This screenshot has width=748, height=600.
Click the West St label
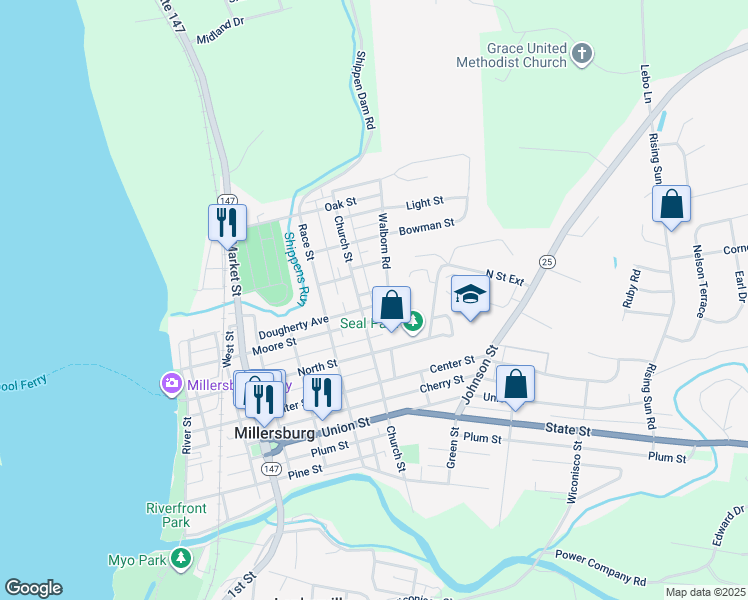pyautogui.click(x=229, y=349)
